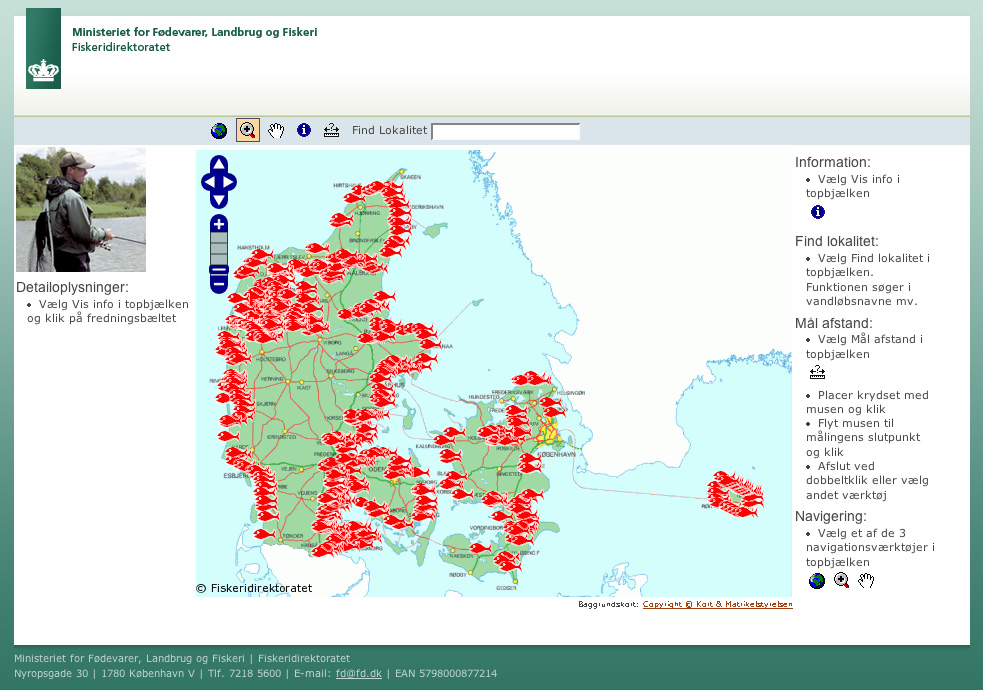This screenshot has width=983, height=690.
Task: Click the SKAGEN label on the map
Action: coord(411,177)
